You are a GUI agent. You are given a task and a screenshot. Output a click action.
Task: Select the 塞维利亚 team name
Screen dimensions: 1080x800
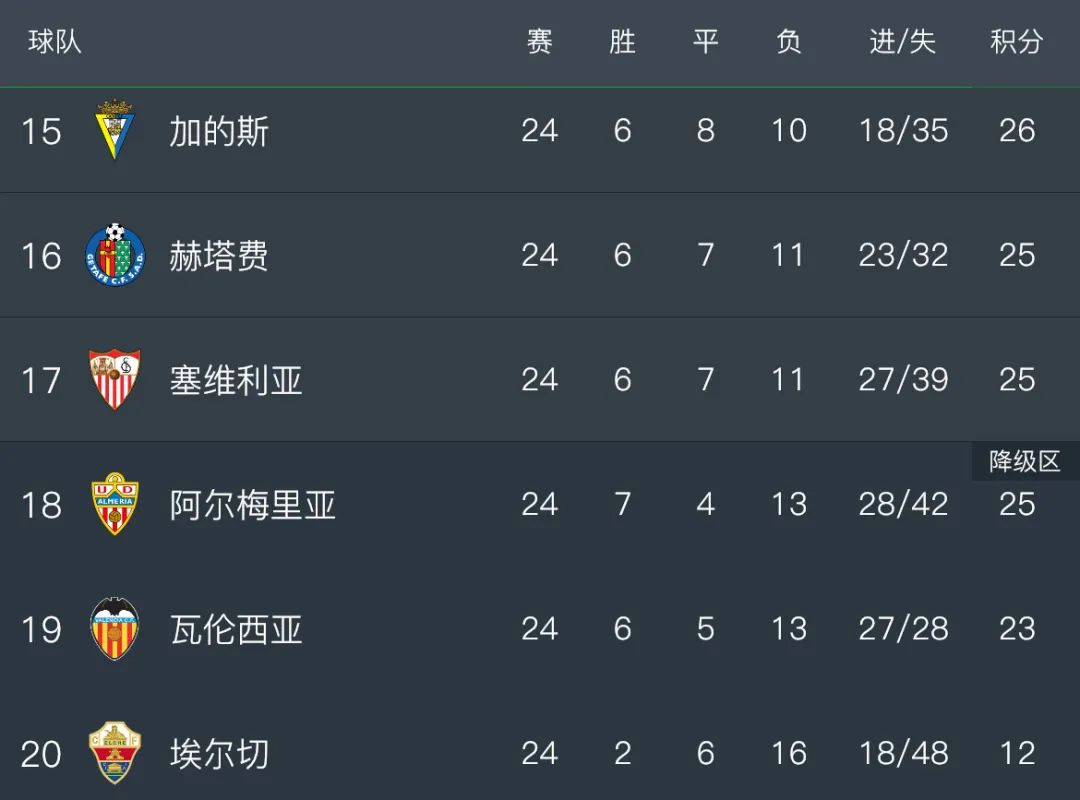[236, 380]
